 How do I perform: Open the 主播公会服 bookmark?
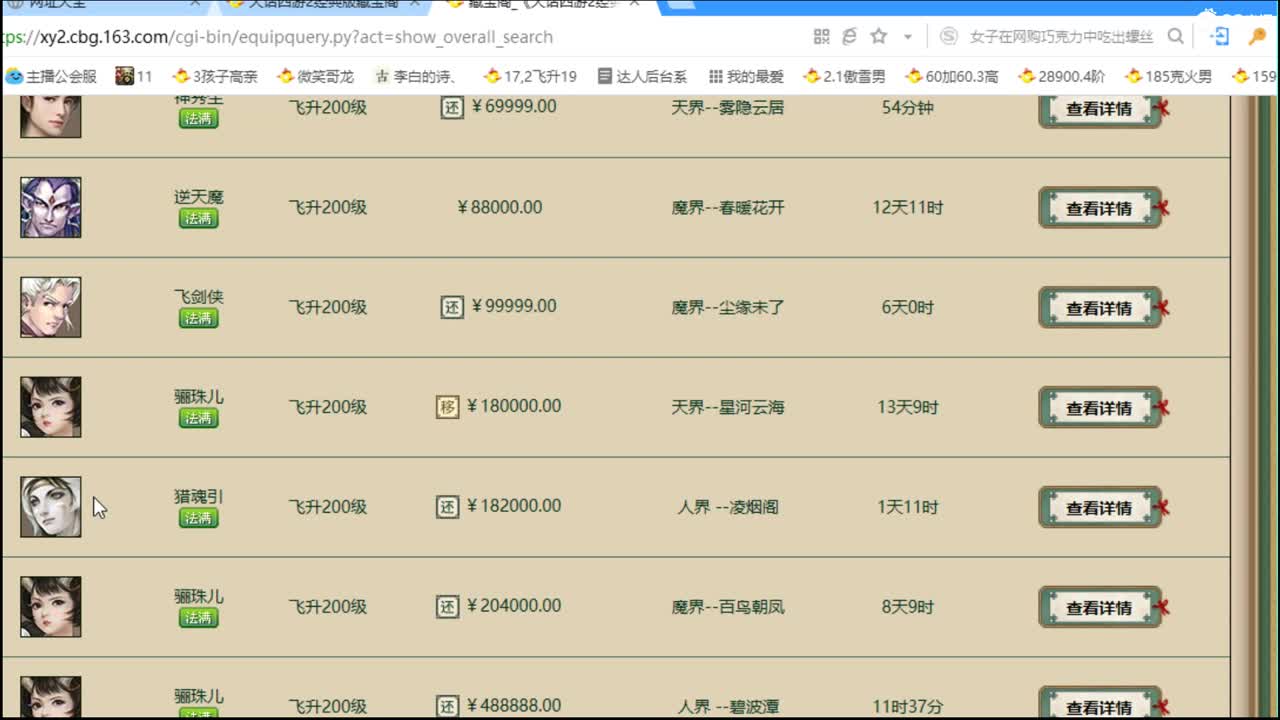pos(51,76)
